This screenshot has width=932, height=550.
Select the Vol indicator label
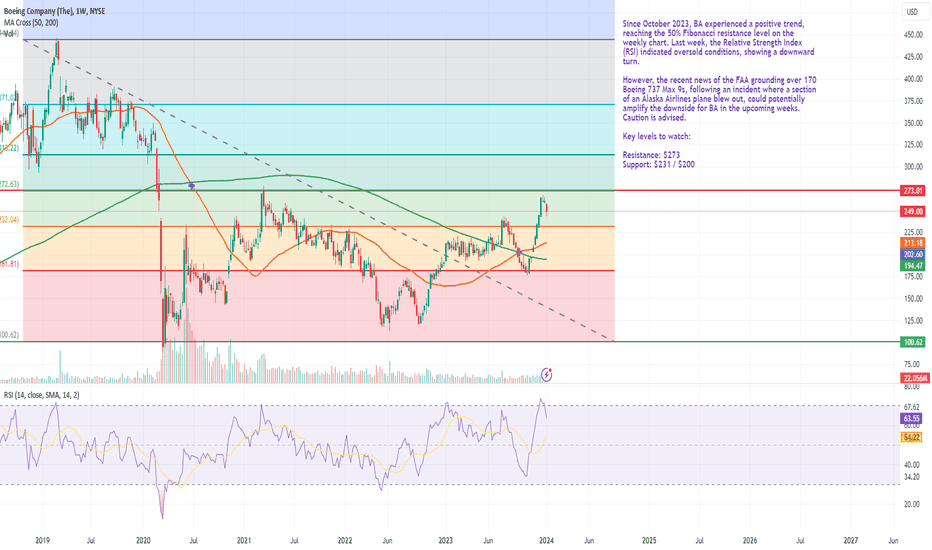point(8,34)
